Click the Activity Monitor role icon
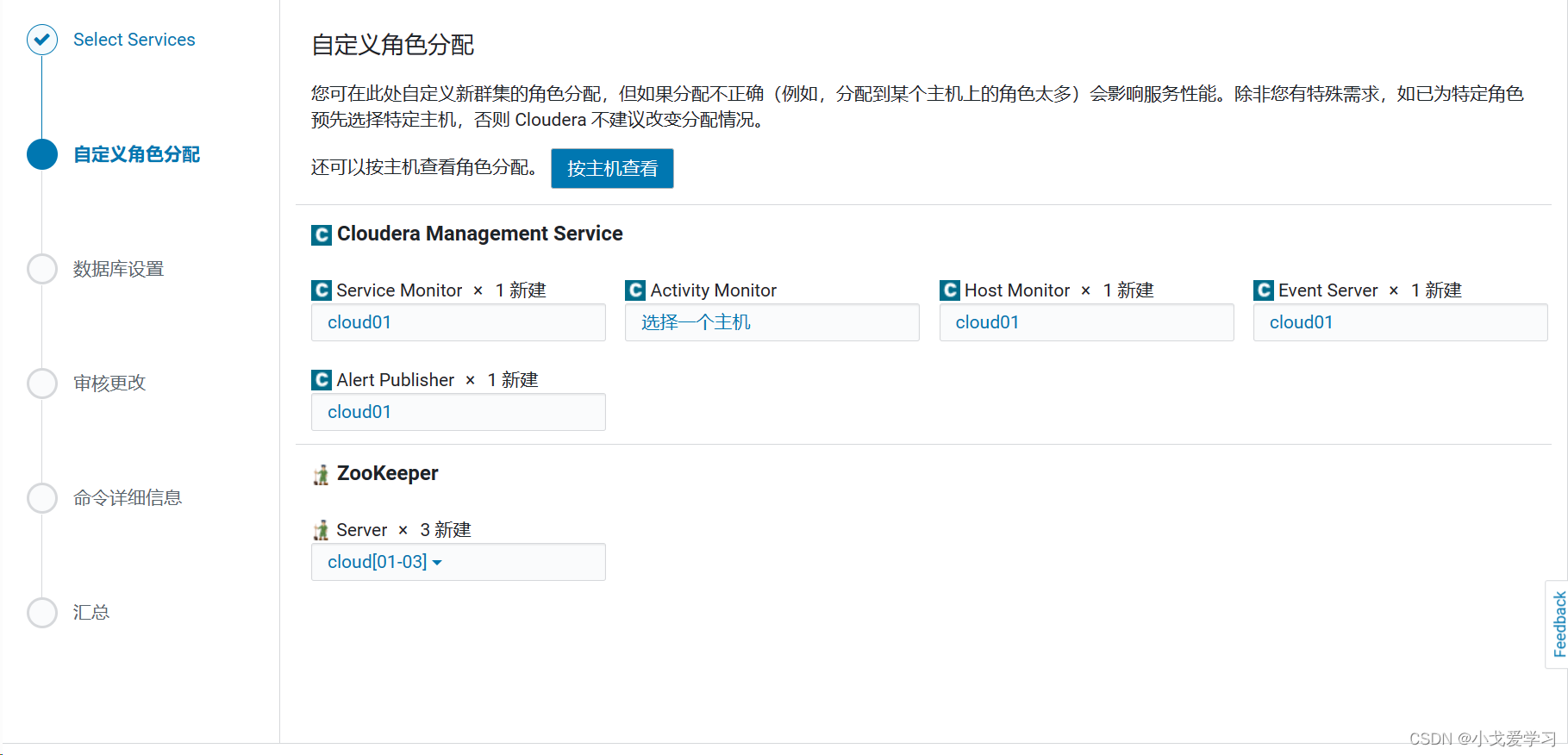Image resolution: width=1568 pixels, height=755 pixels. 635,290
